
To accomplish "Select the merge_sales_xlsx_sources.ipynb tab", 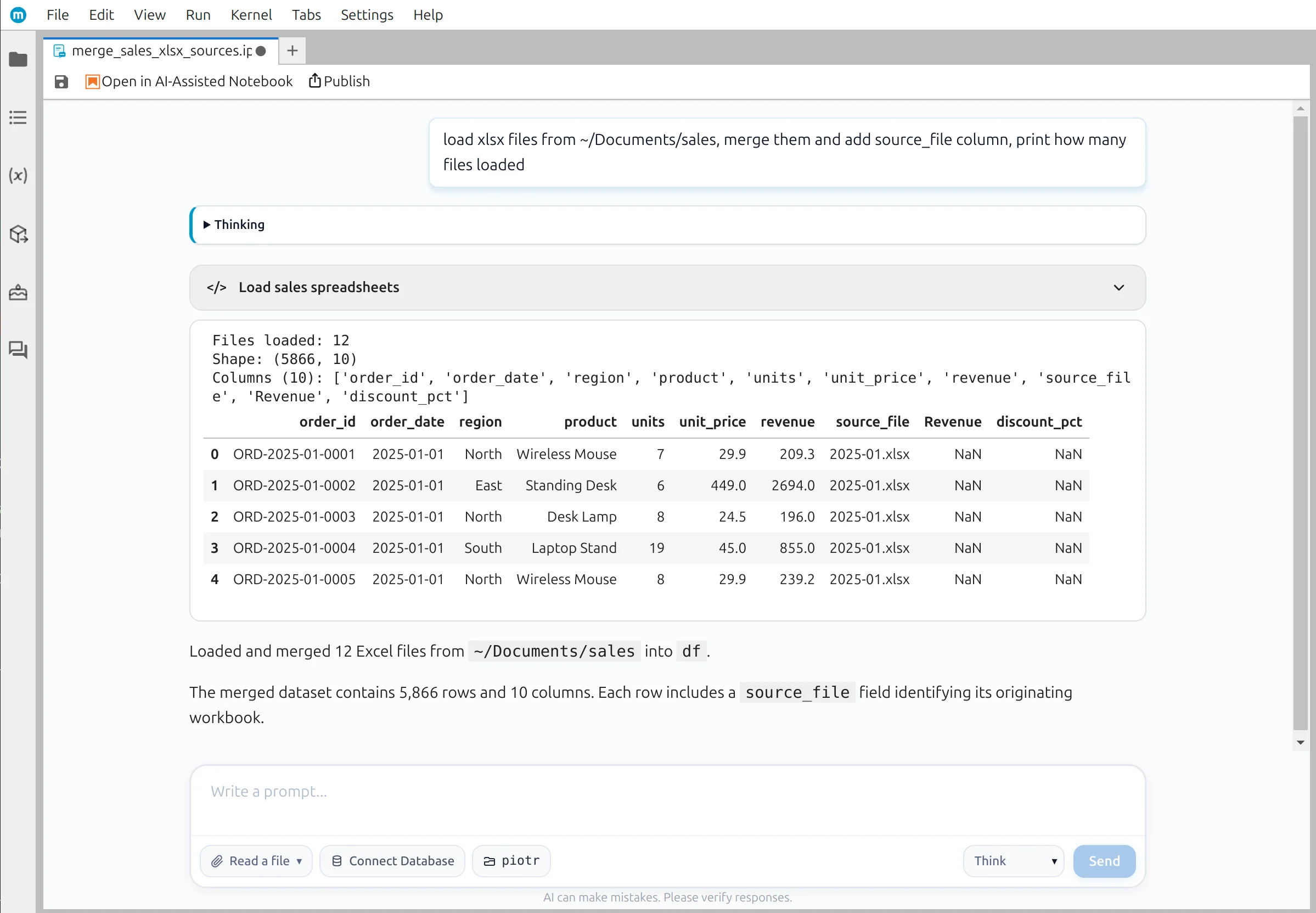I will click(x=161, y=51).
